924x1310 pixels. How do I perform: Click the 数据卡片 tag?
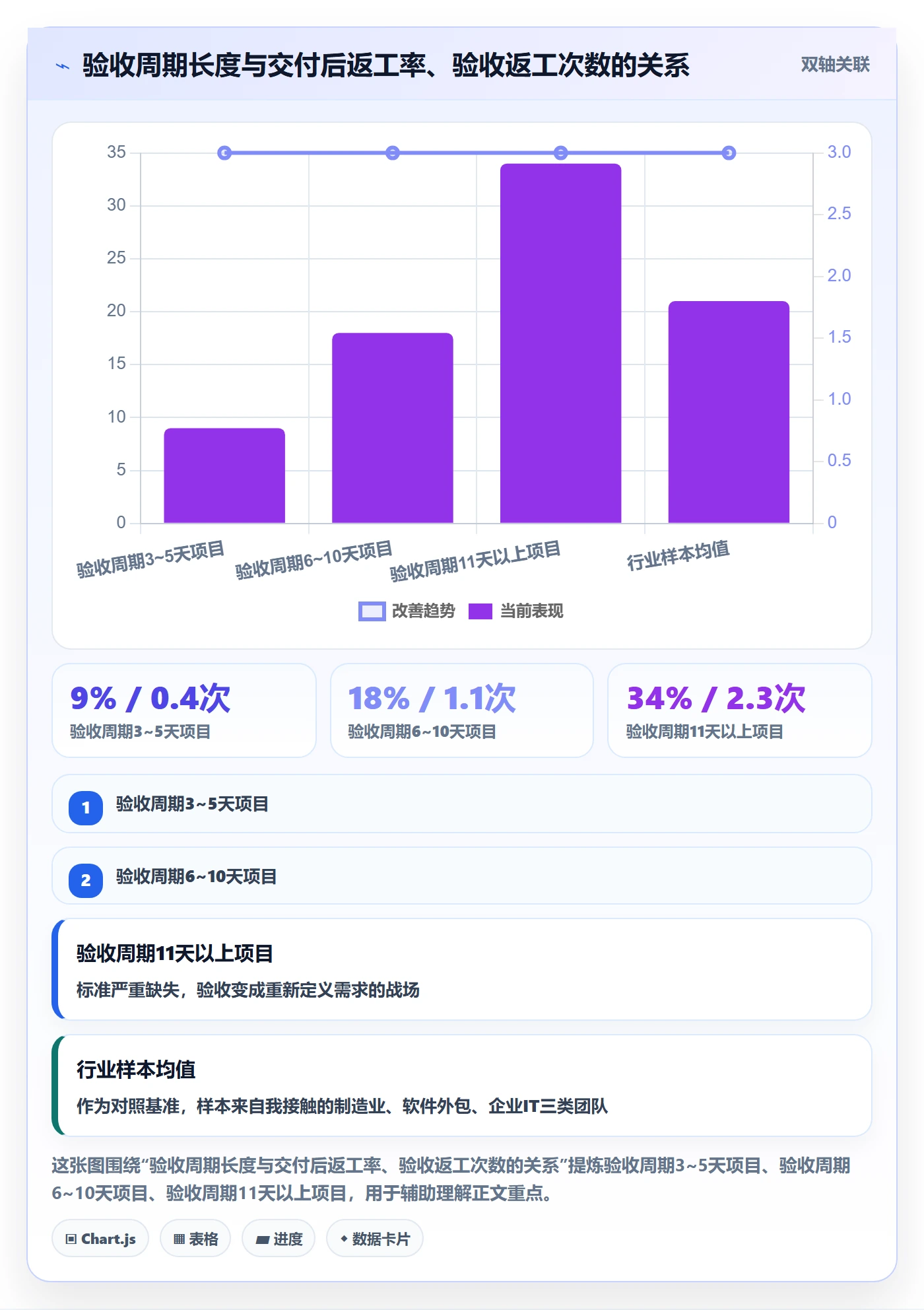(375, 1239)
